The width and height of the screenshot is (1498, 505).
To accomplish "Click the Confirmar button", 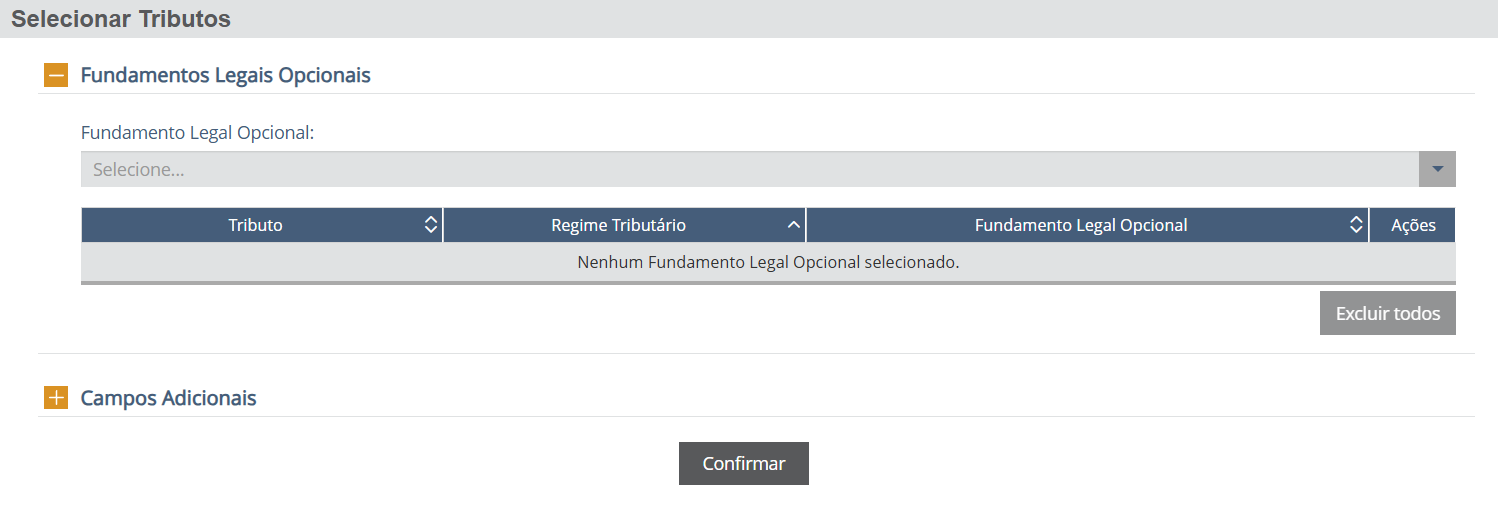I will [x=744, y=464].
